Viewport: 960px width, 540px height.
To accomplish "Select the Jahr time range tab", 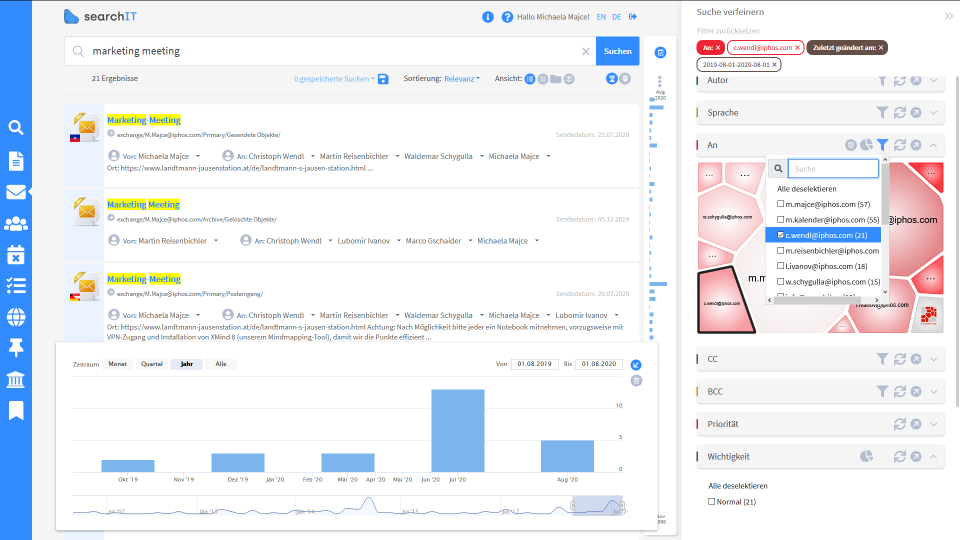I will (x=187, y=364).
